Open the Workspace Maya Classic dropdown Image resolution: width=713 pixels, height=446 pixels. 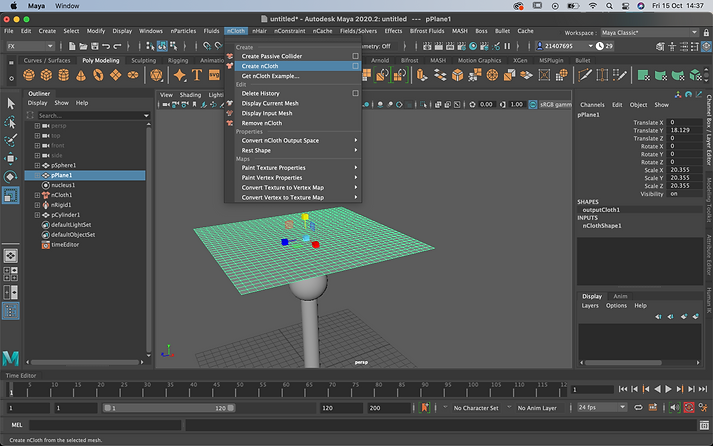click(649, 33)
